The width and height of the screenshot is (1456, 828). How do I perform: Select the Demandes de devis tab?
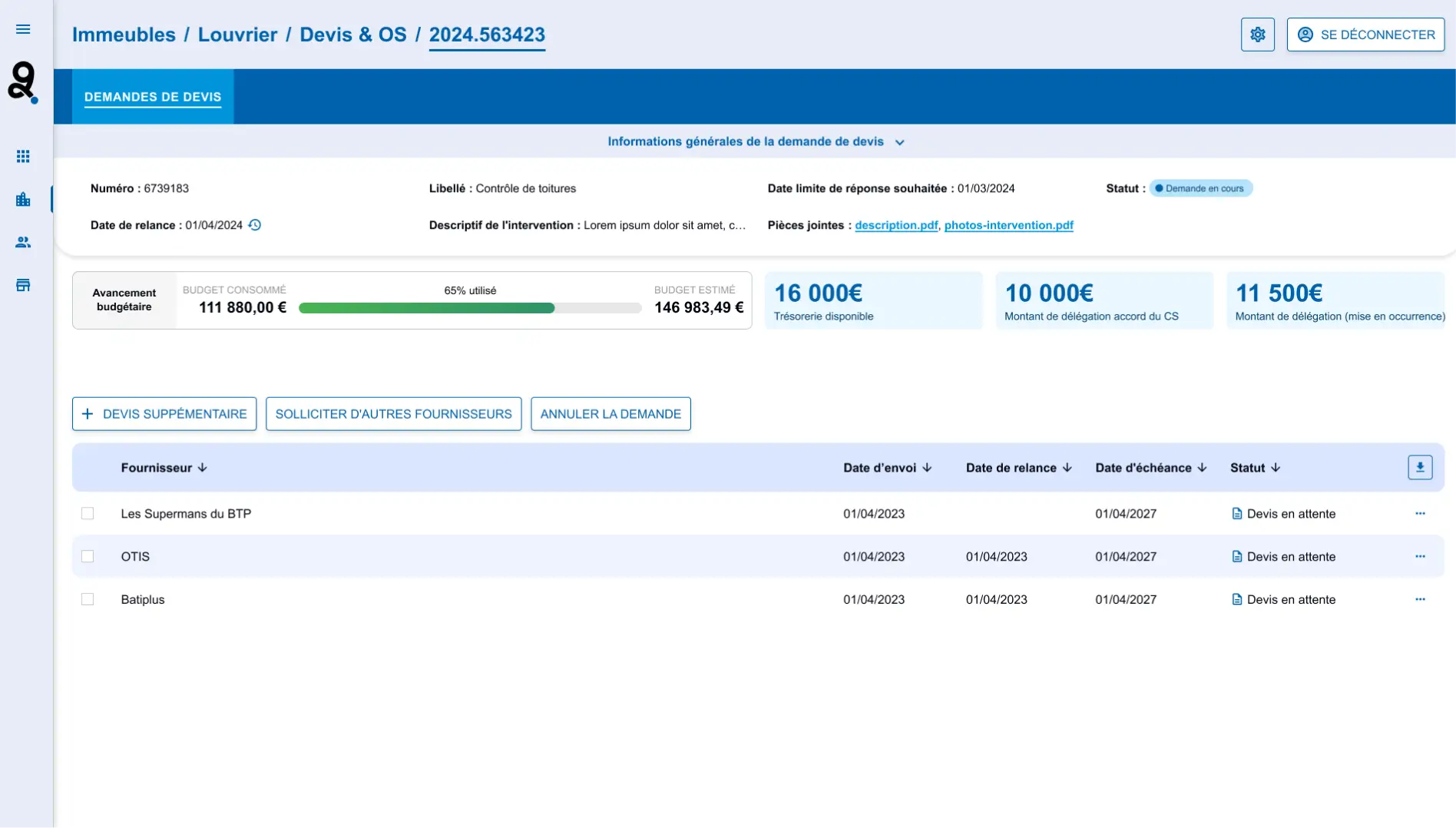coord(153,97)
